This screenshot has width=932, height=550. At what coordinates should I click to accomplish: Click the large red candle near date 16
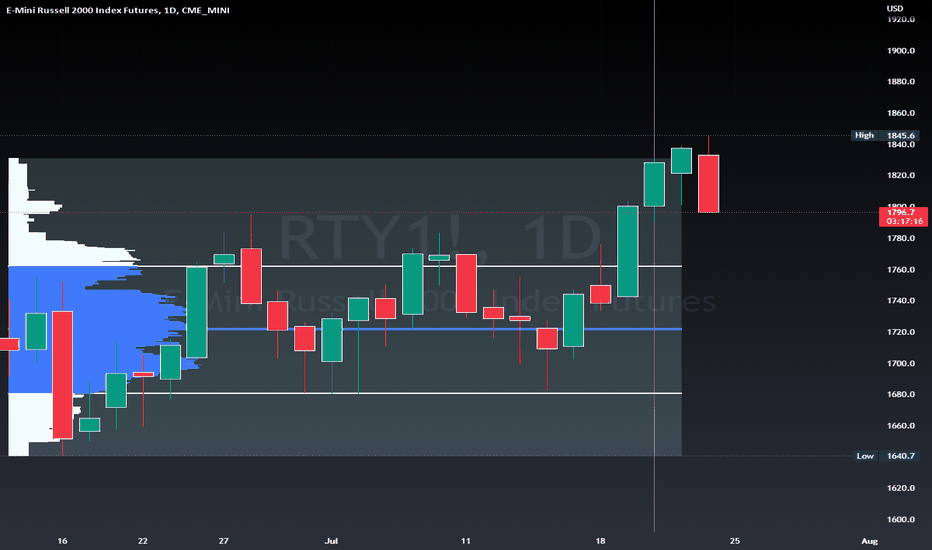coord(62,375)
